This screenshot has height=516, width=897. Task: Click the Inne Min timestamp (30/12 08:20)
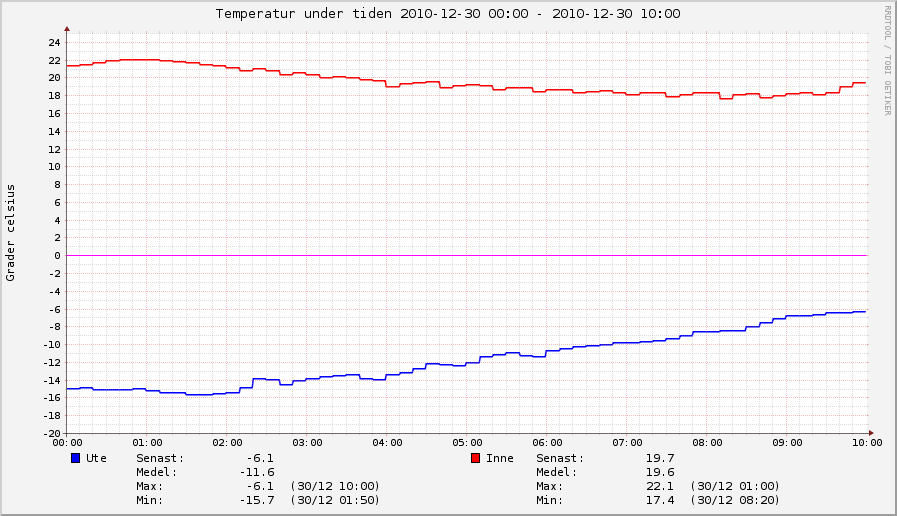(x=734, y=500)
